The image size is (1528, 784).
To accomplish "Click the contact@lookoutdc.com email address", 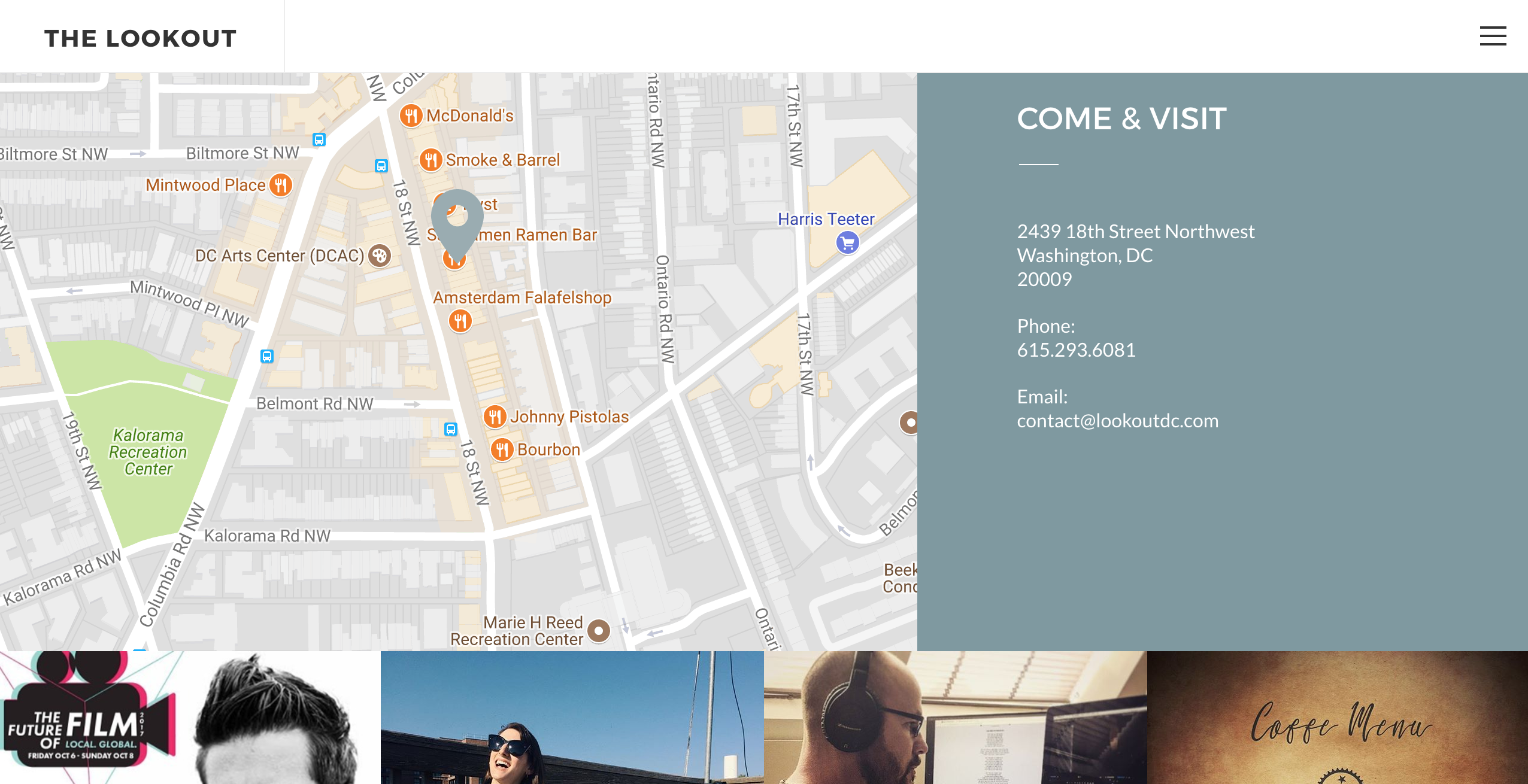I will (1117, 420).
